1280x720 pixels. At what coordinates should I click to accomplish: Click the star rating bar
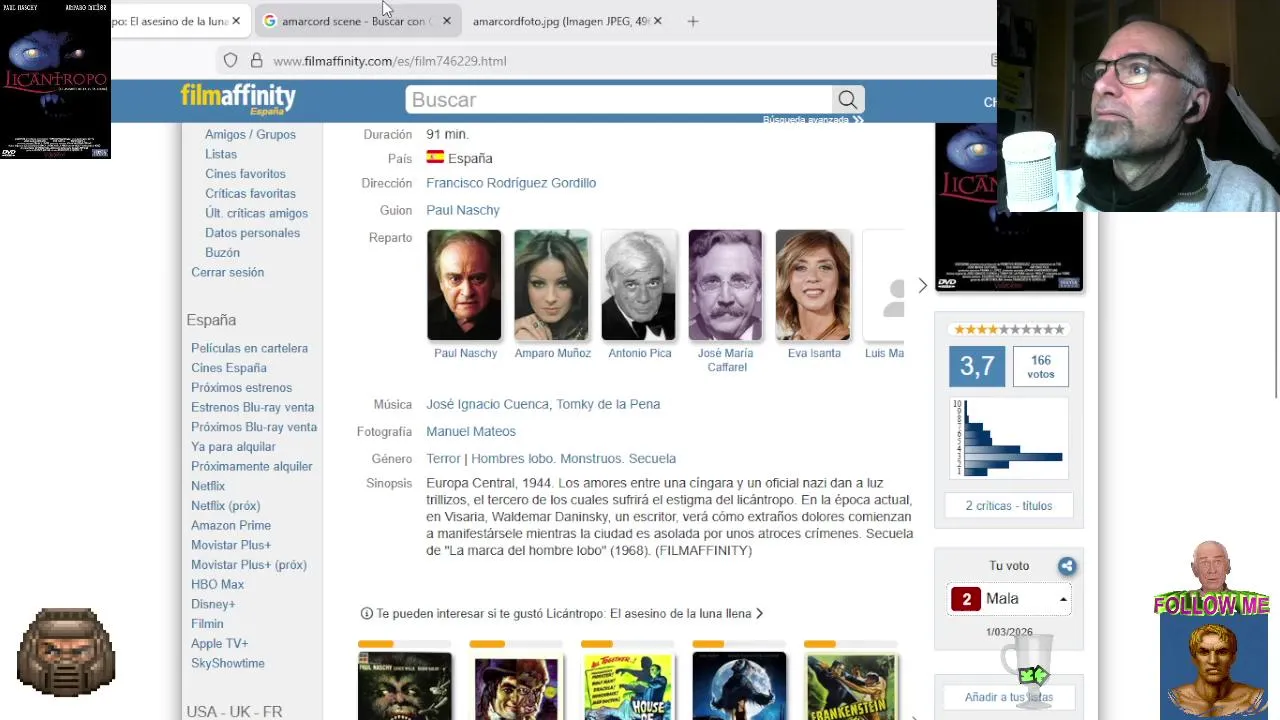[x=1008, y=330]
